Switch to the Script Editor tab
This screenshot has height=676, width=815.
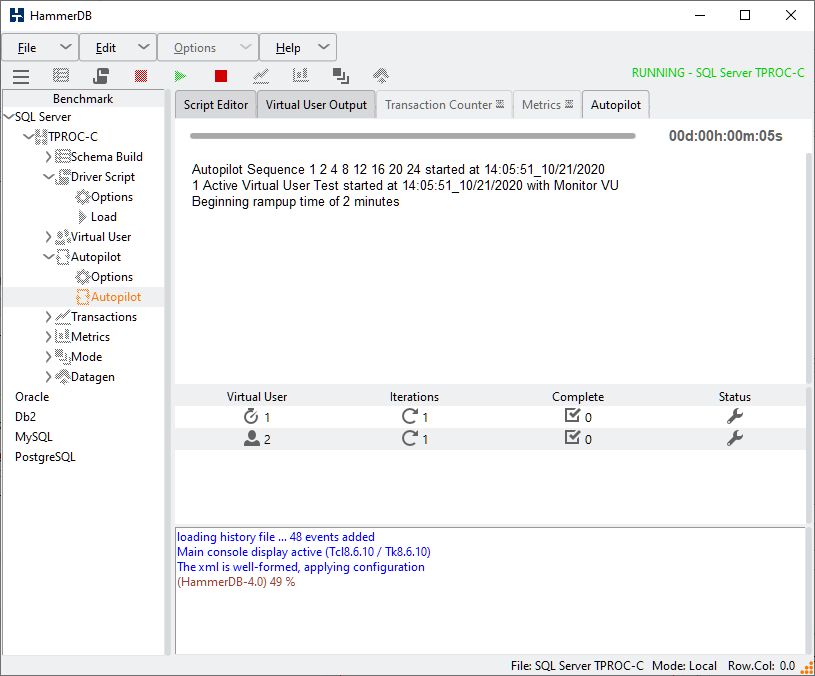coord(216,104)
